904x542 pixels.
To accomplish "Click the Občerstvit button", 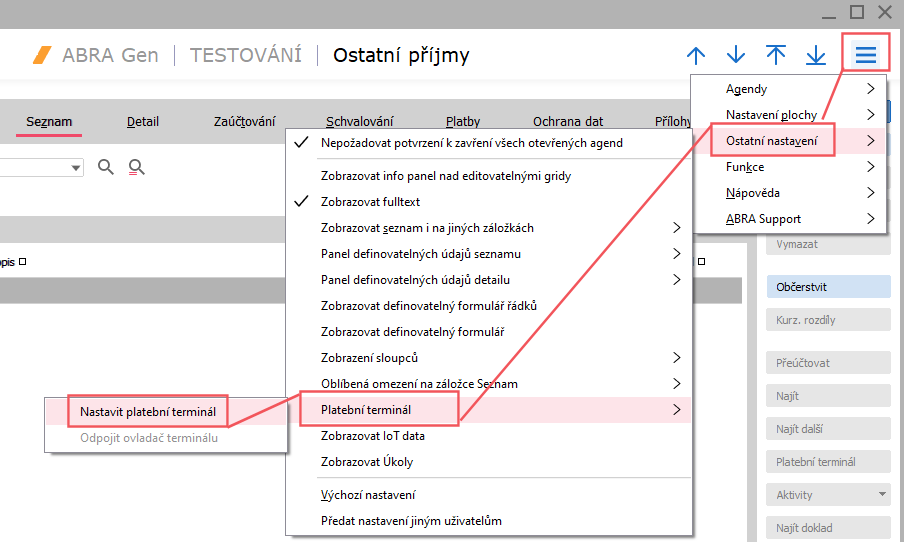I will pyautogui.click(x=828, y=287).
